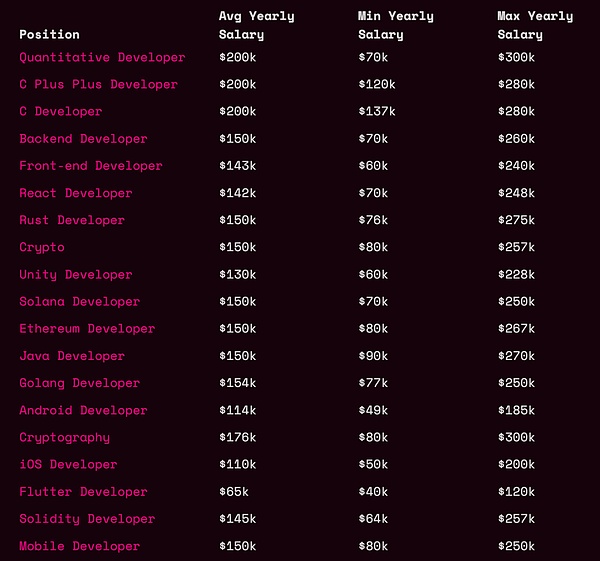Viewport: 600px width, 561px height.
Task: Click the Solidity Developer link
Action: pos(87,518)
